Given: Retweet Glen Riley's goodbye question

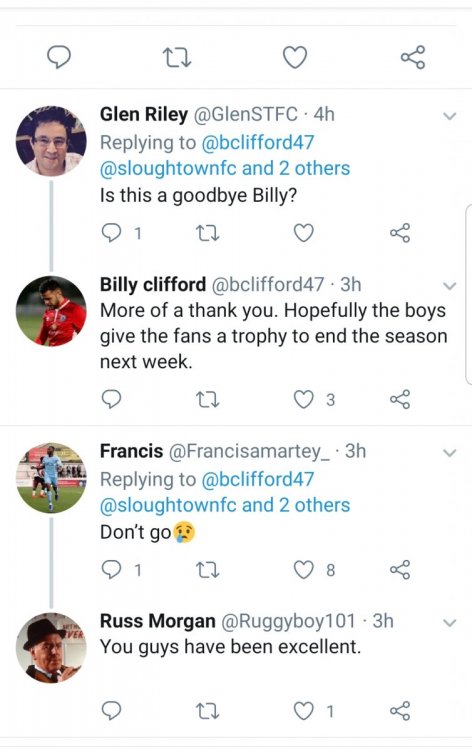Looking at the screenshot, I should coord(209,233).
